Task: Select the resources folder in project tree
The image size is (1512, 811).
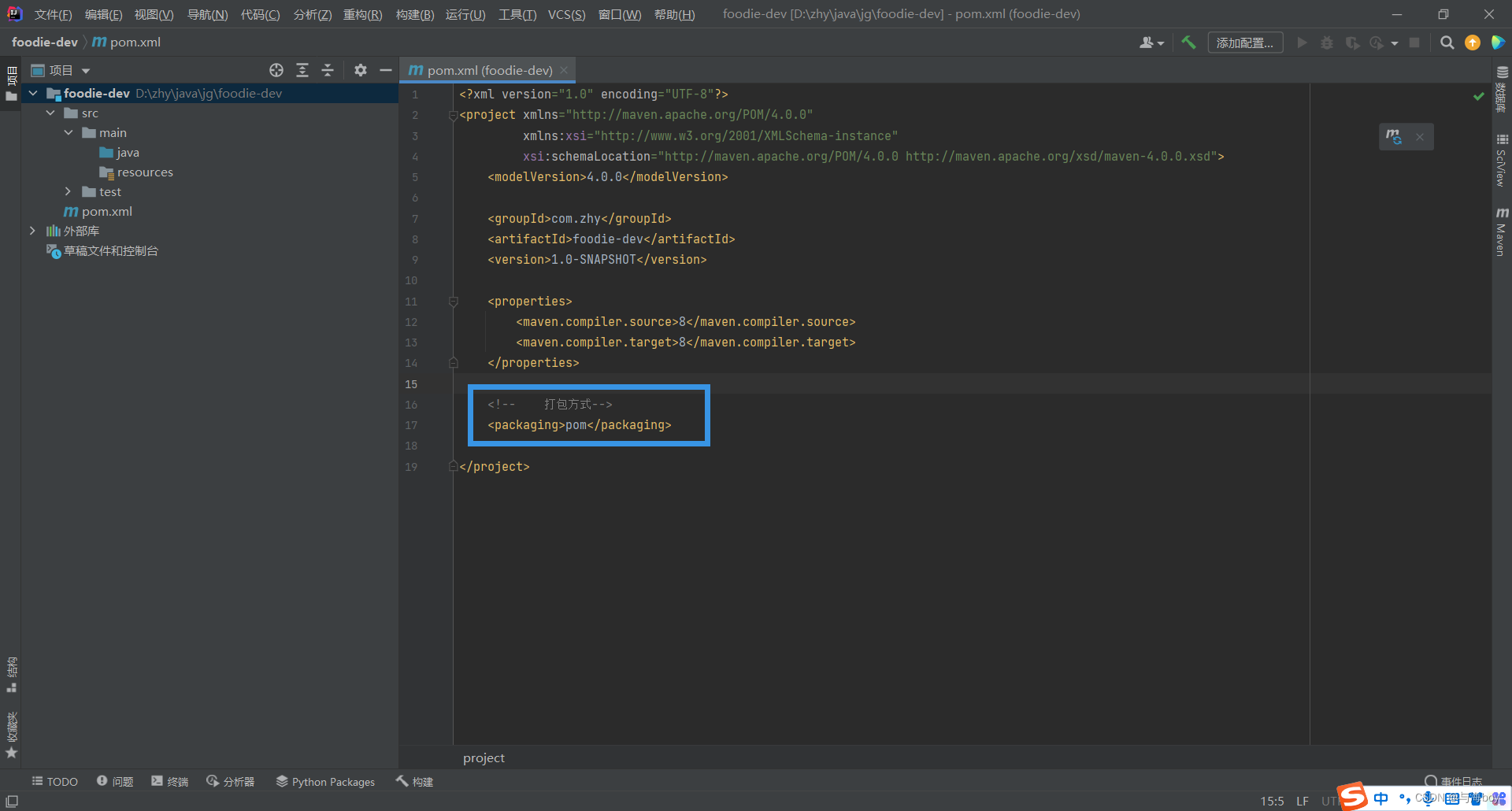Action: (135, 172)
